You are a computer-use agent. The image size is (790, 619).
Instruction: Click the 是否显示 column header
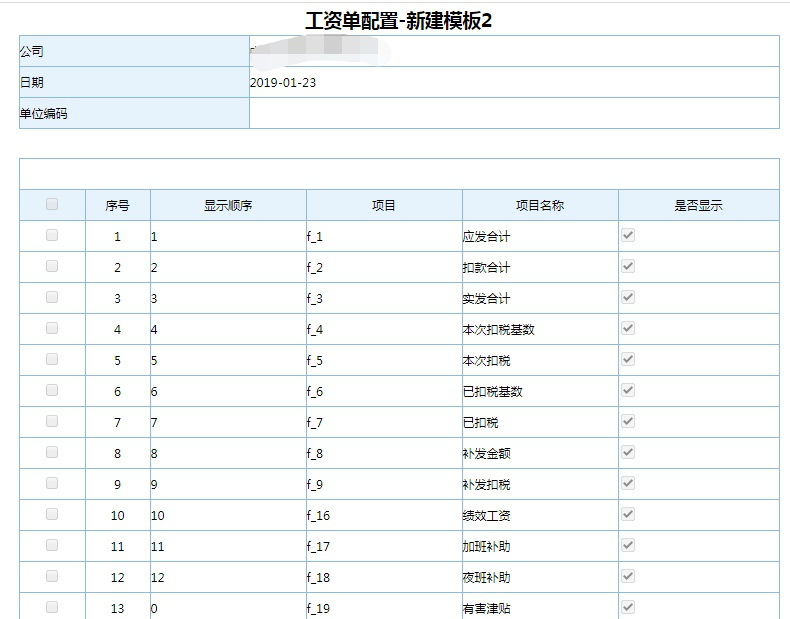pos(698,206)
